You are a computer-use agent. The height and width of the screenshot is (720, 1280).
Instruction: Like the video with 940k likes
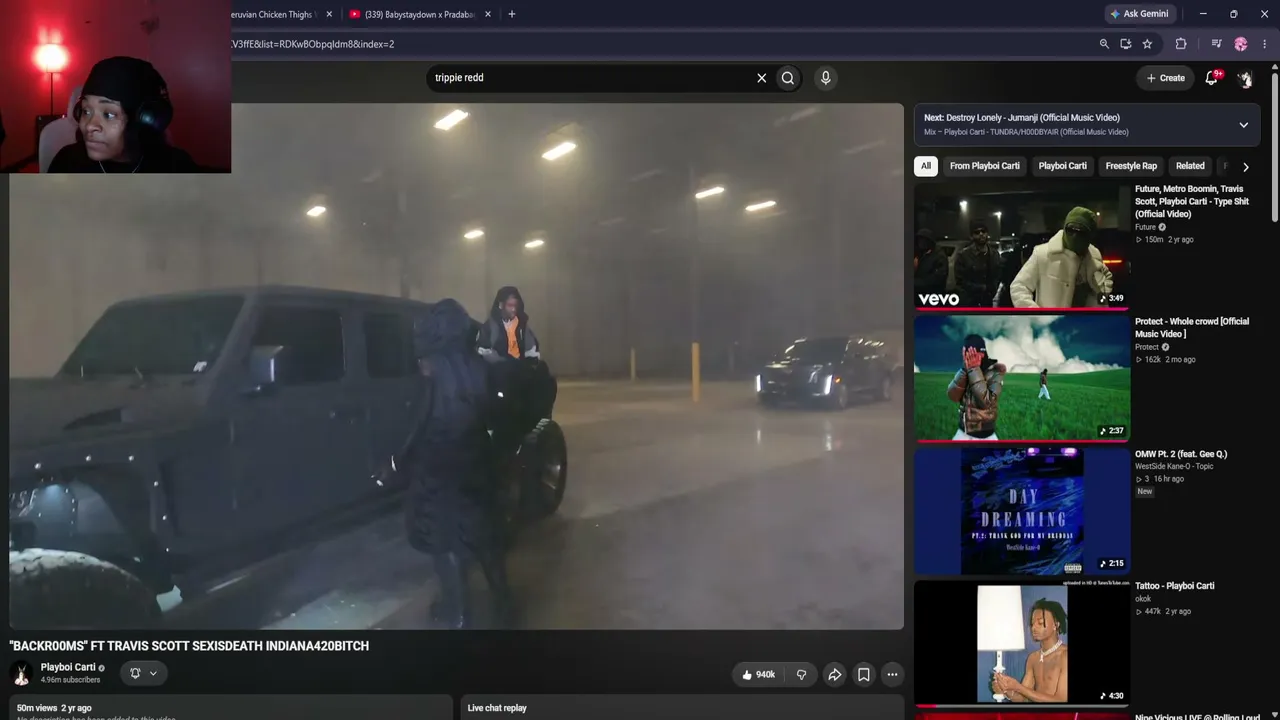click(758, 675)
